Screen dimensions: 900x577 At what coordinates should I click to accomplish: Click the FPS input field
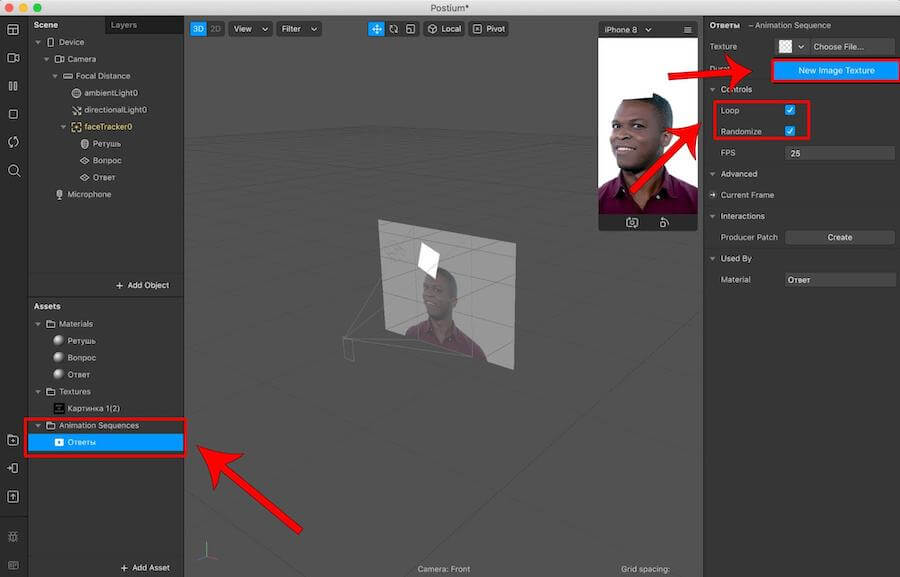839,153
